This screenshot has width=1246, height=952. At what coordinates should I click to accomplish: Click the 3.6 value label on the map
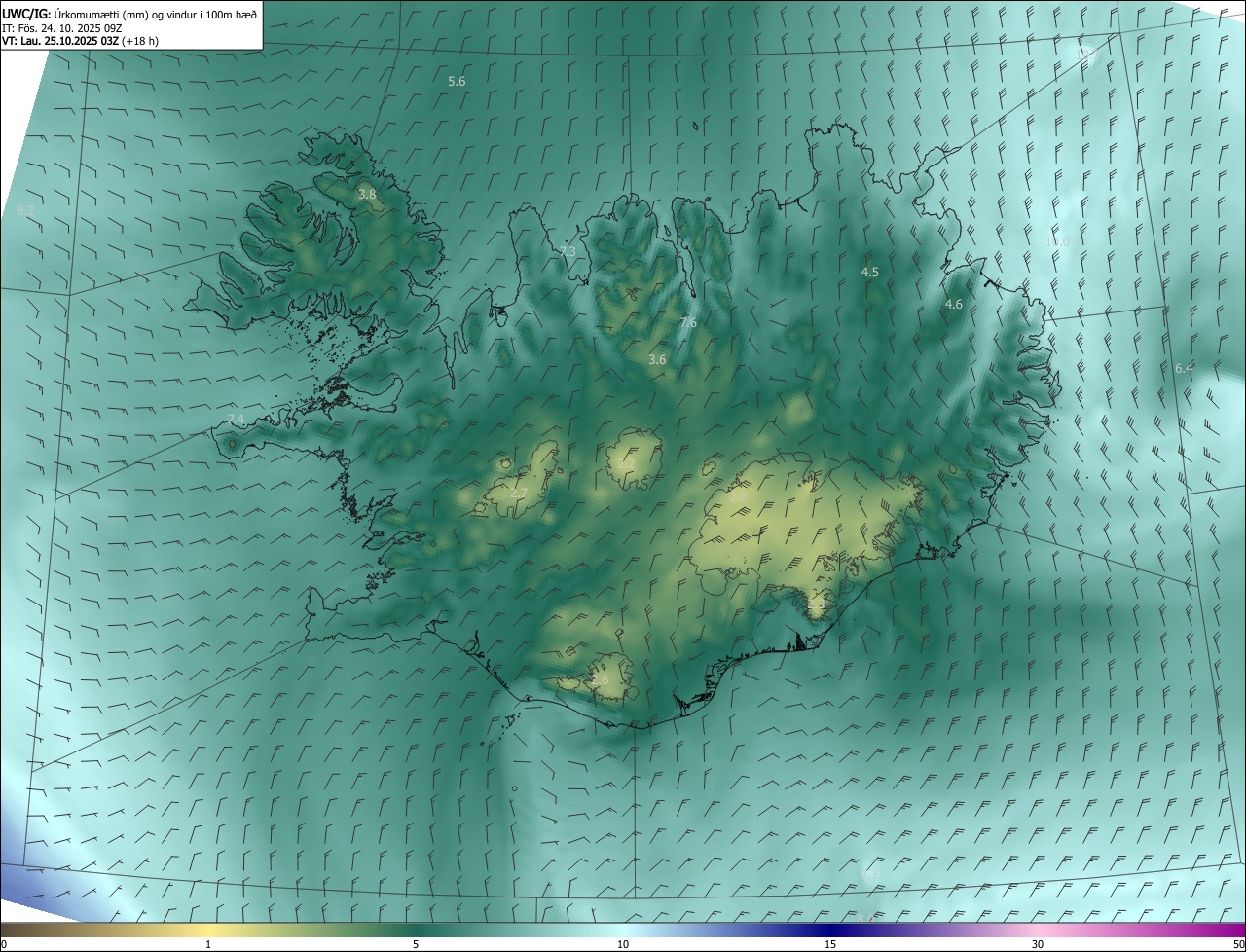pos(657,360)
